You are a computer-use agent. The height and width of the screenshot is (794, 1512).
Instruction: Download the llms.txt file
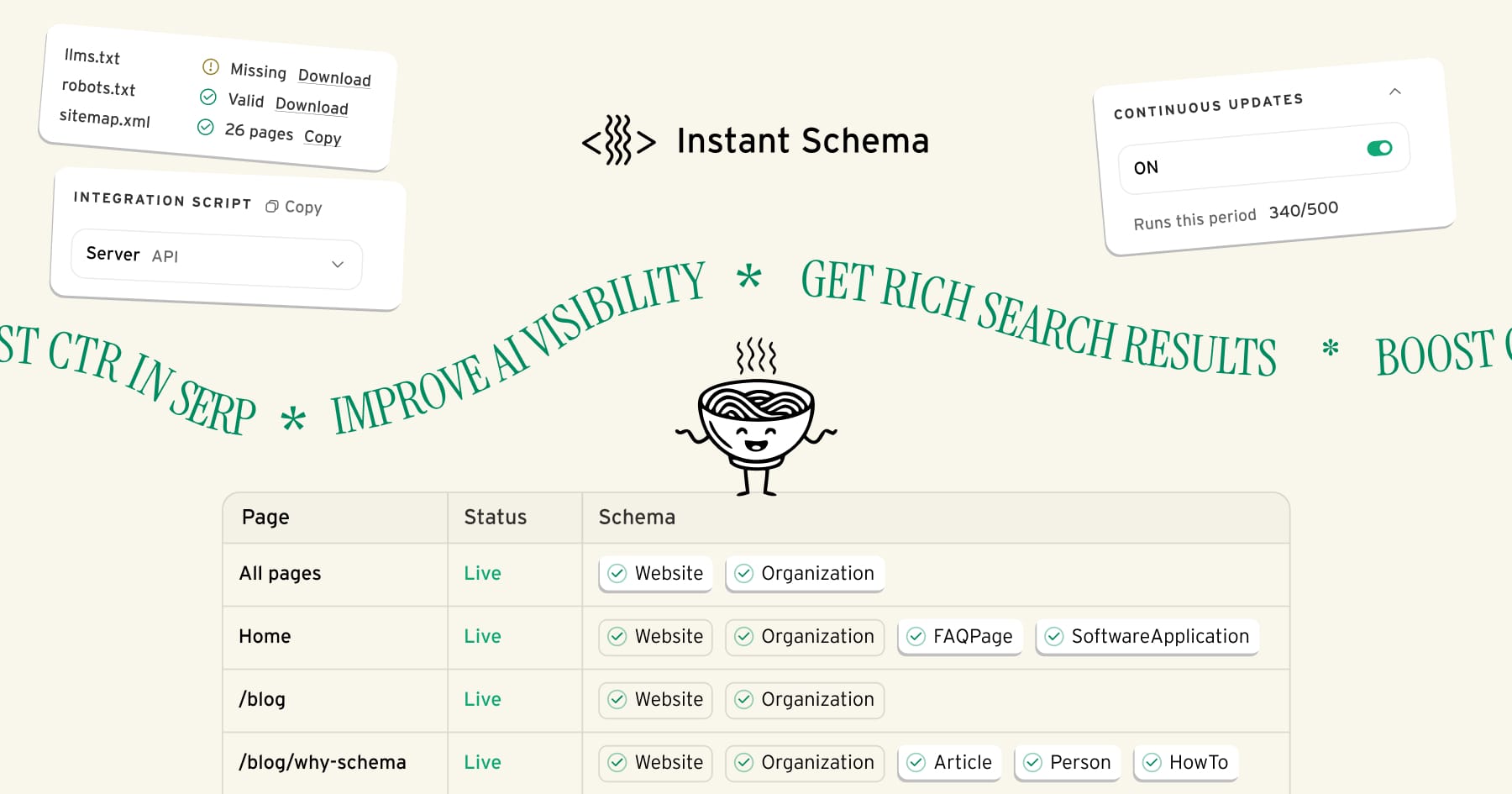334,76
